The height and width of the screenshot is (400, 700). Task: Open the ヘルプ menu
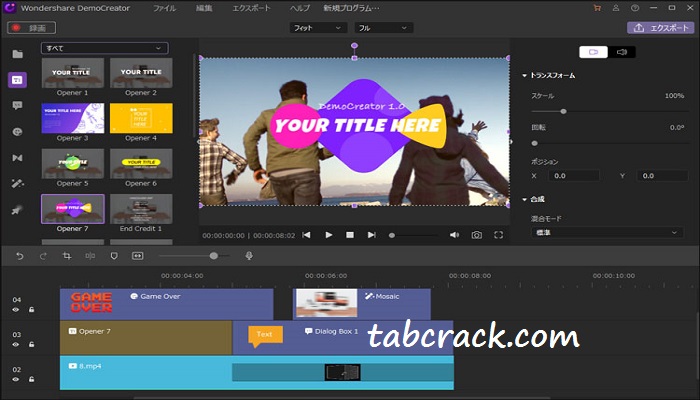tap(300, 8)
